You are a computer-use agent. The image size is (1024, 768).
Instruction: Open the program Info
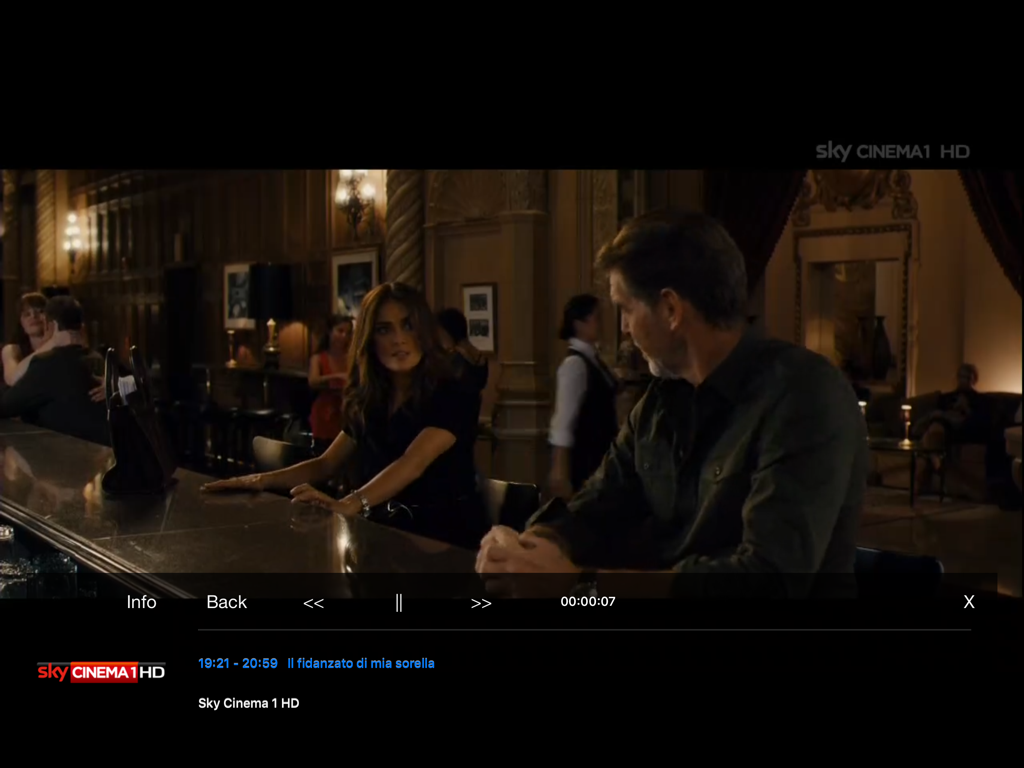click(x=141, y=602)
